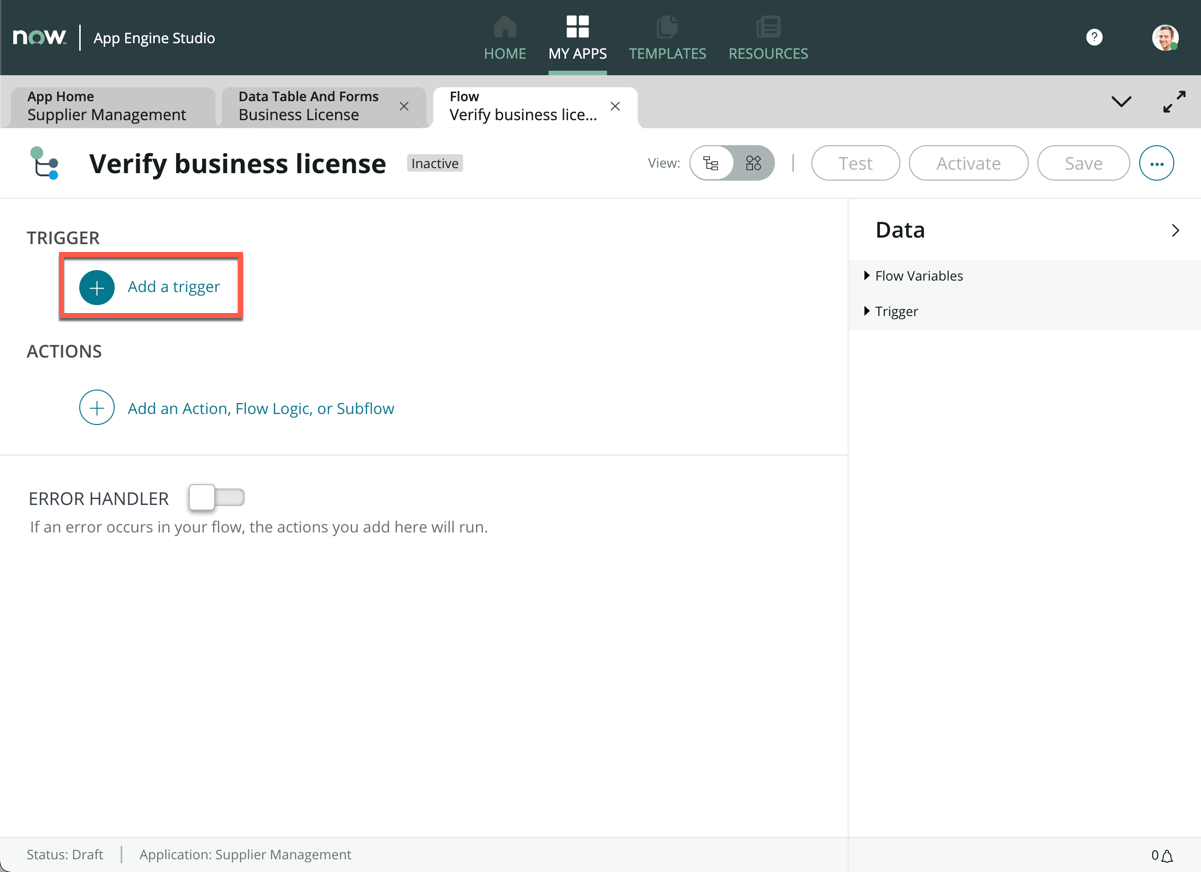Collapse the Data panel chevron
1201x872 pixels.
pos(1175,231)
